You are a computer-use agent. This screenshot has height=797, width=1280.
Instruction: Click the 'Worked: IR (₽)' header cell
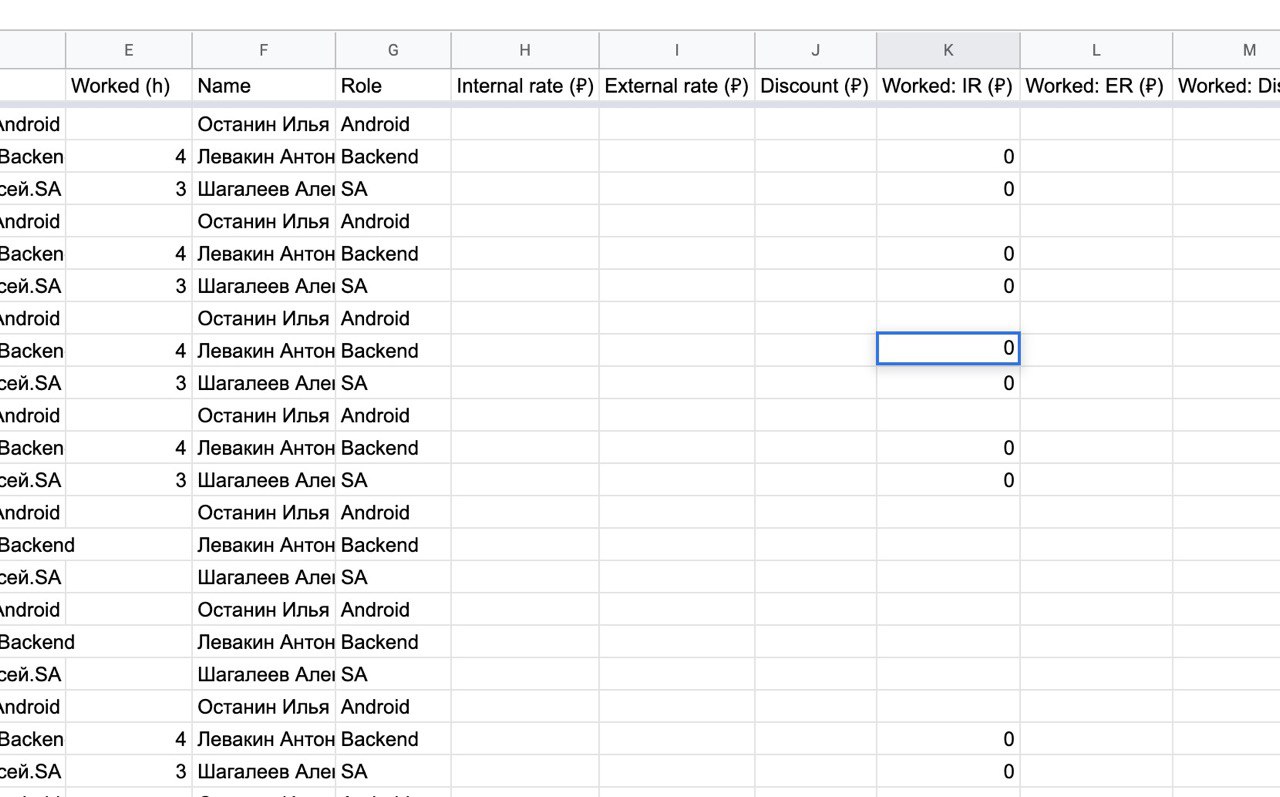click(948, 86)
